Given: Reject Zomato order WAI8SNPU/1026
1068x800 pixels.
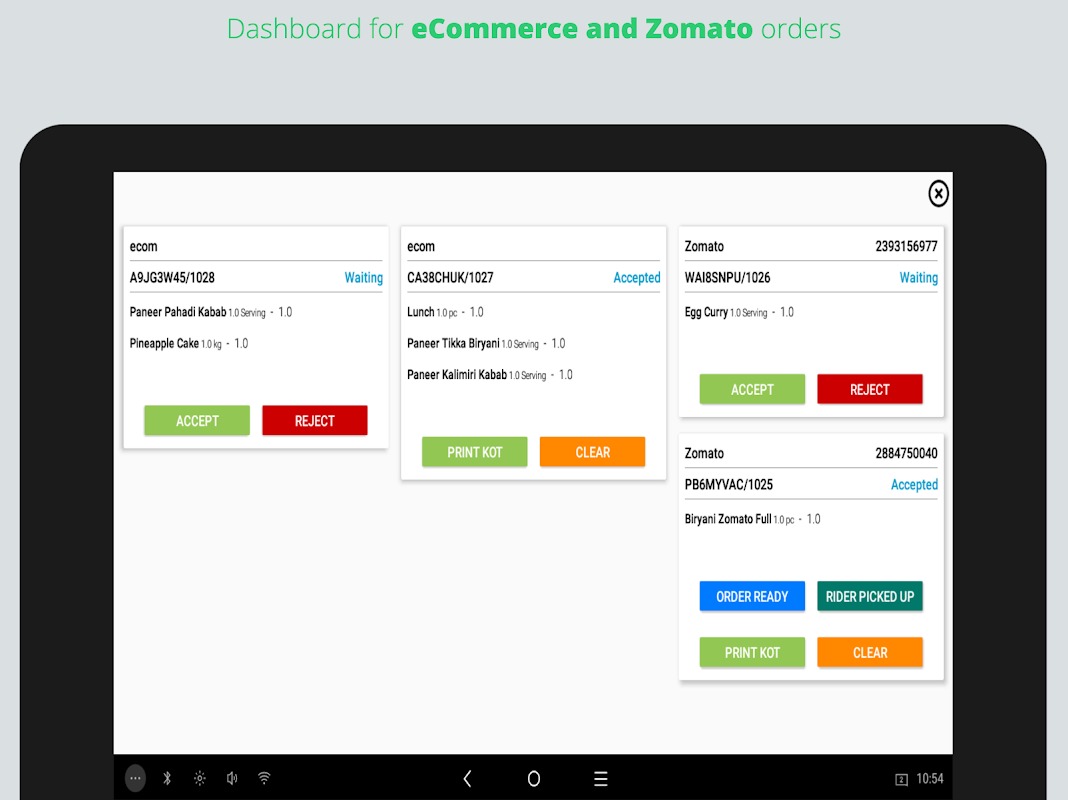Looking at the screenshot, I should pyautogui.click(x=870, y=389).
